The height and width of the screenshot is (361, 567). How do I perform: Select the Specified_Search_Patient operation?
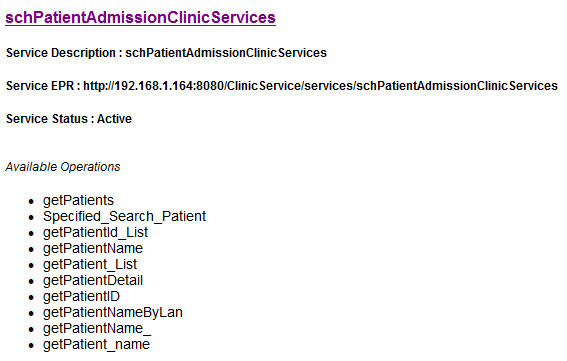pyautogui.click(x=124, y=216)
